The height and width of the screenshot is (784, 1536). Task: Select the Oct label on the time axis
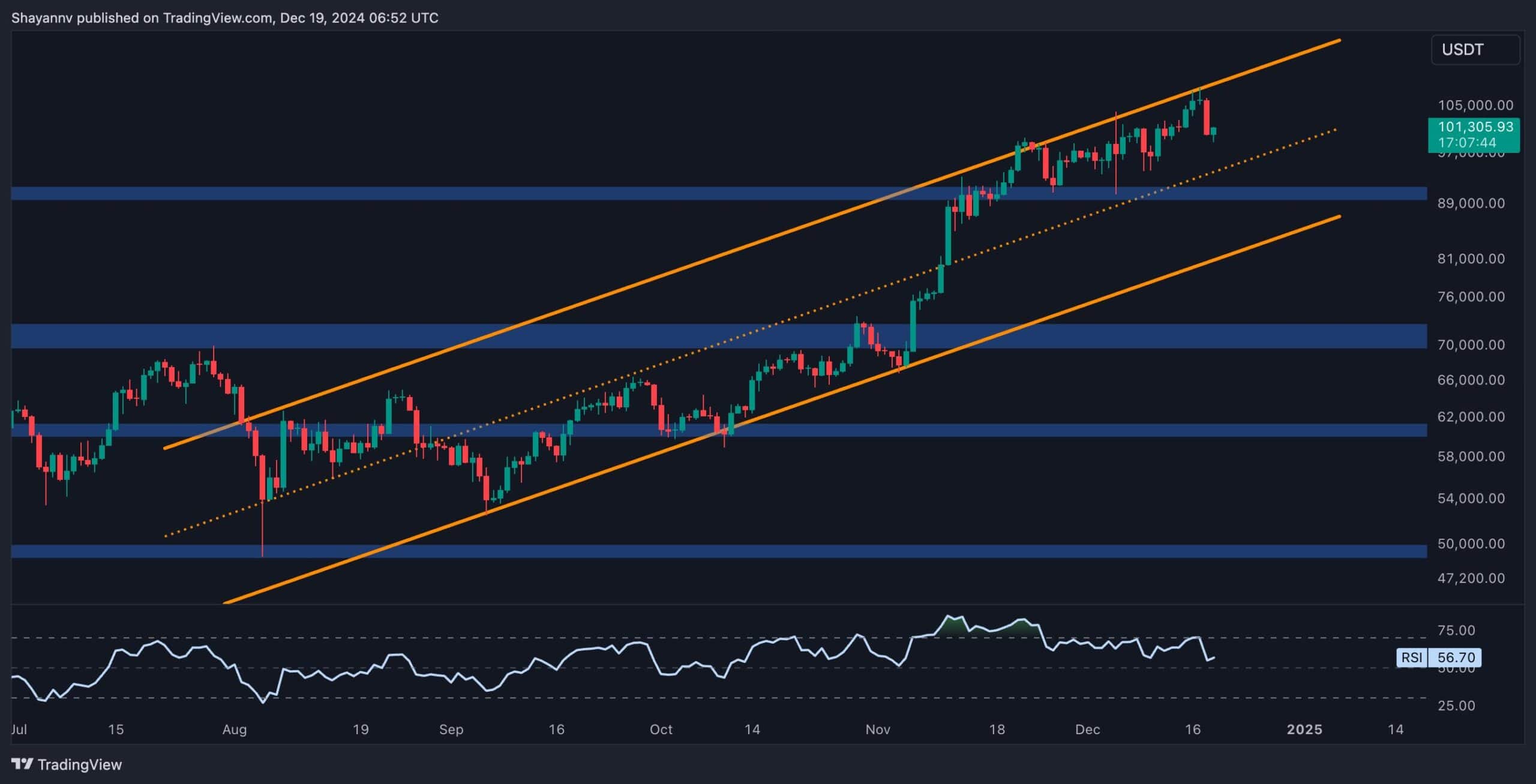662,730
